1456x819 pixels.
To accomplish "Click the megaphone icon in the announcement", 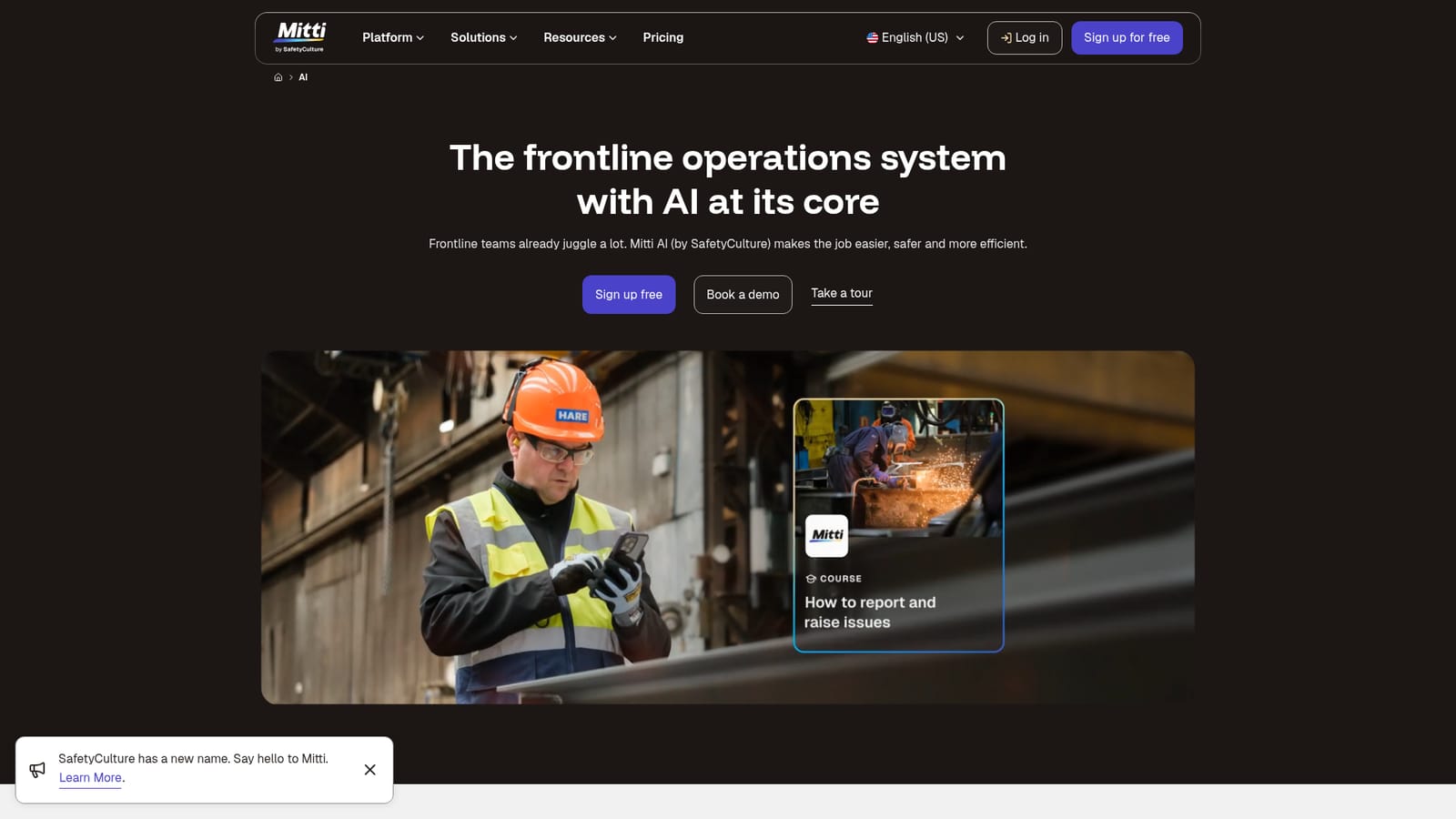I will (37, 770).
